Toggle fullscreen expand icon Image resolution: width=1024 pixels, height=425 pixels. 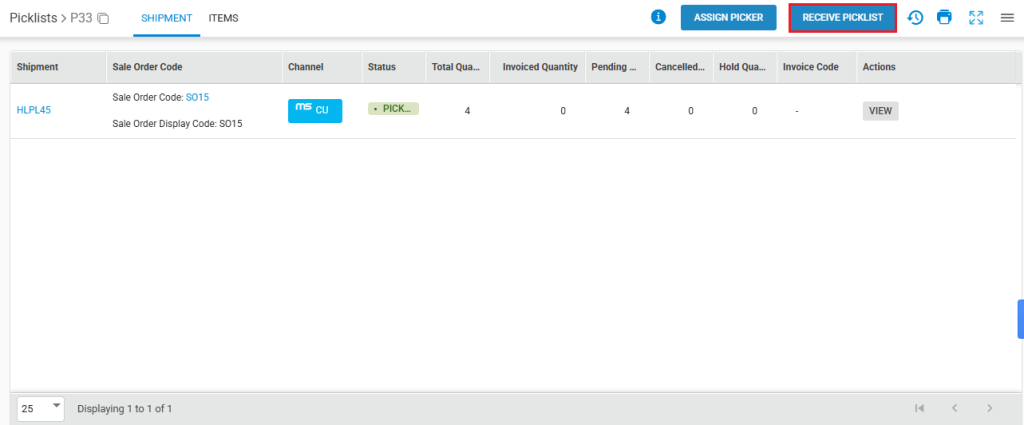(x=976, y=18)
